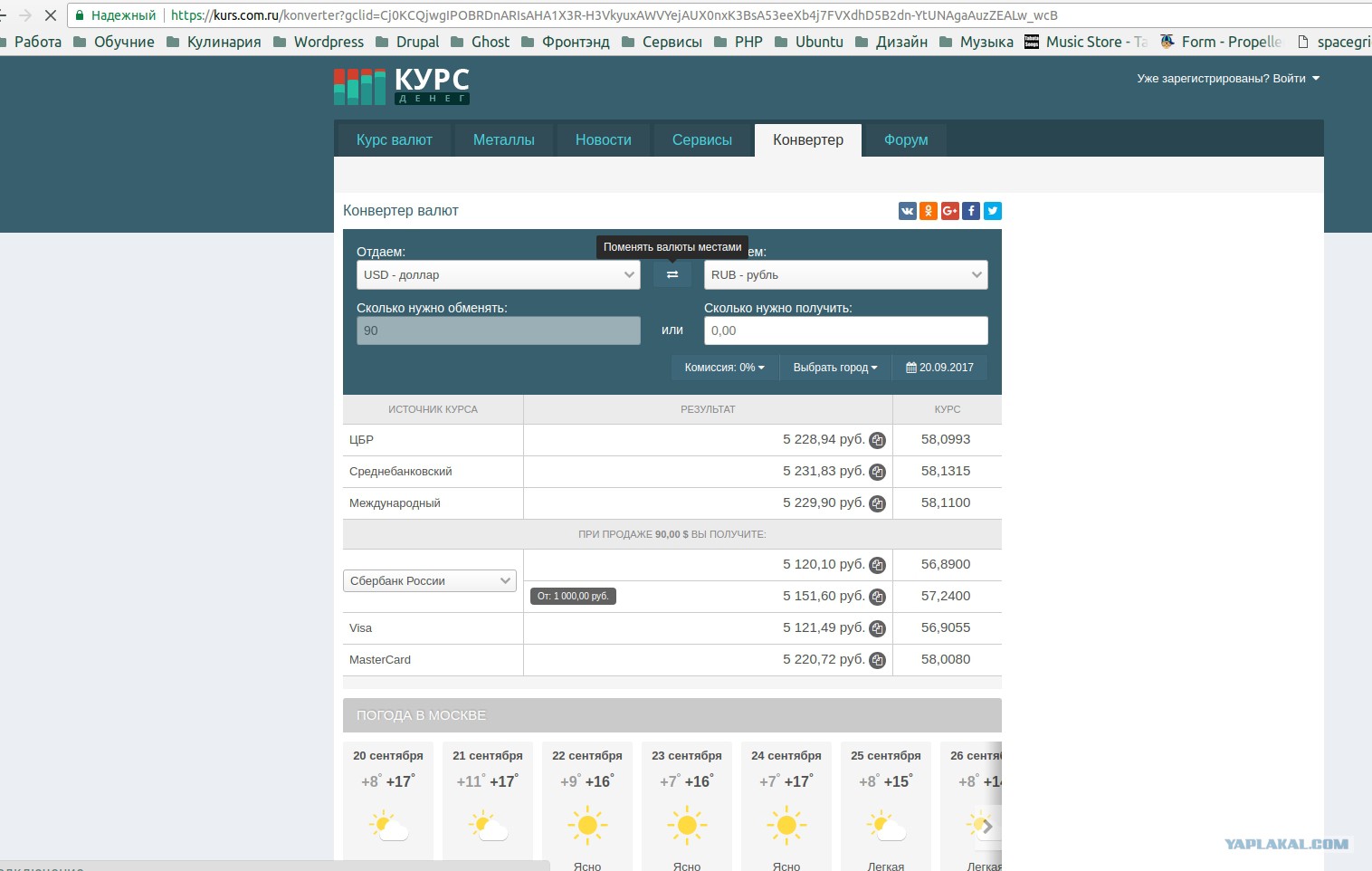Screen dimensions: 1372x871
Task: Open the Drupal bookmarks folder
Action: [x=407, y=42]
